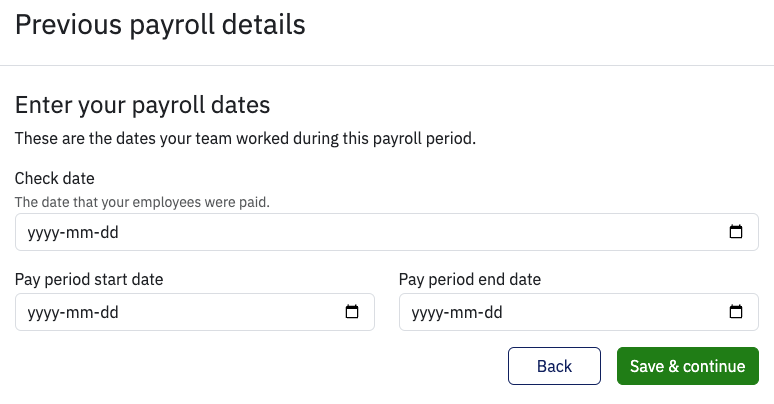
Task: Click the "Previous payroll details" heading
Action: tap(160, 25)
